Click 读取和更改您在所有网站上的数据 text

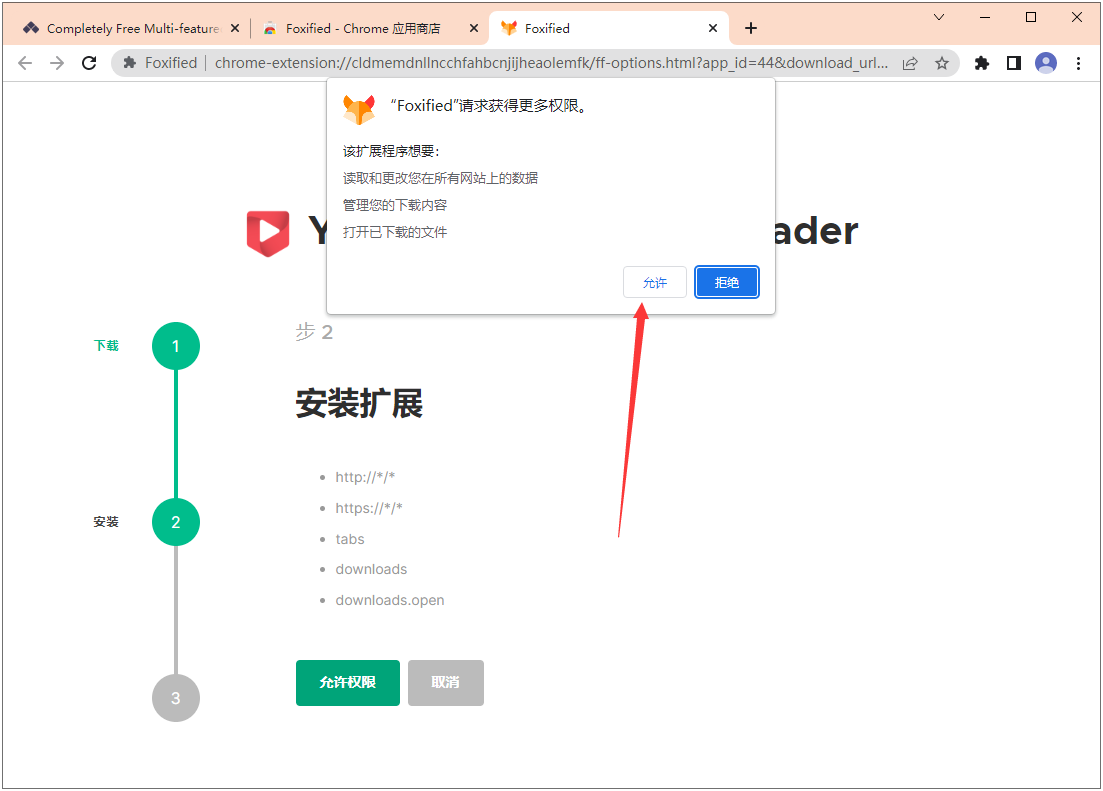point(440,178)
